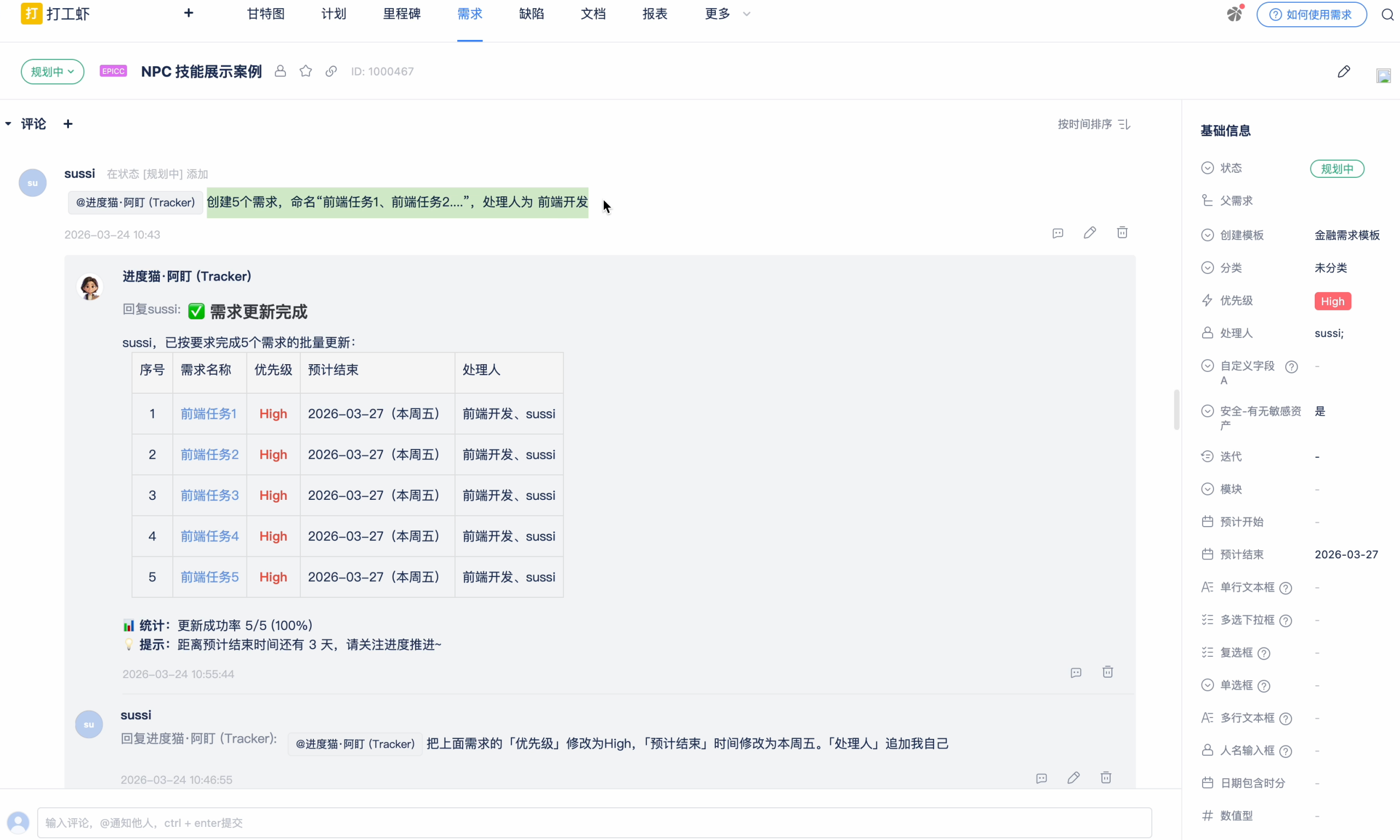The image size is (1400, 840).
Task: Click the star favorite icon beside title
Action: coord(306,71)
